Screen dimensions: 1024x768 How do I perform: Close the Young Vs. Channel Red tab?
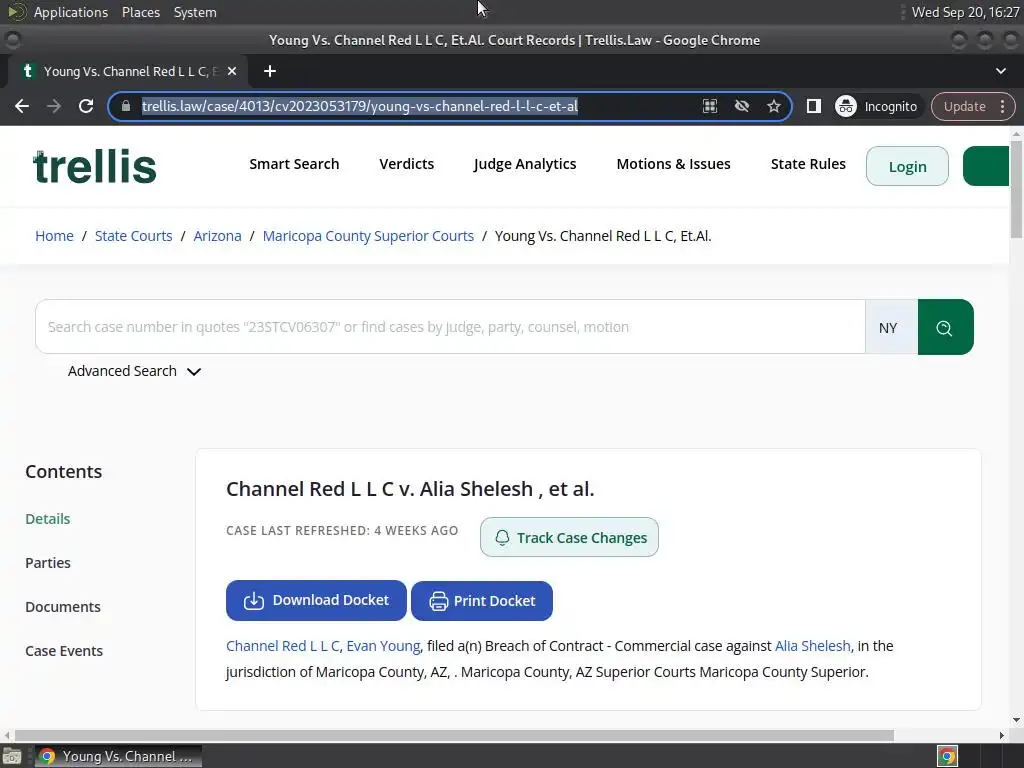(232, 71)
